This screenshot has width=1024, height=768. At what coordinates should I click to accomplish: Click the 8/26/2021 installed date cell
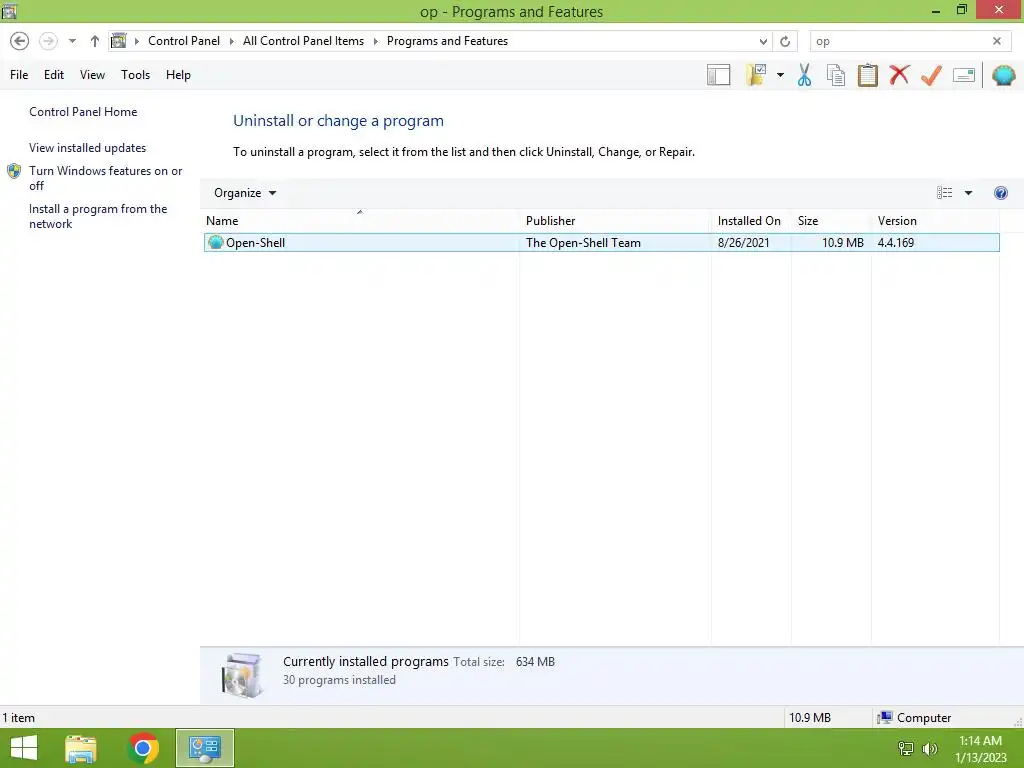coord(743,243)
